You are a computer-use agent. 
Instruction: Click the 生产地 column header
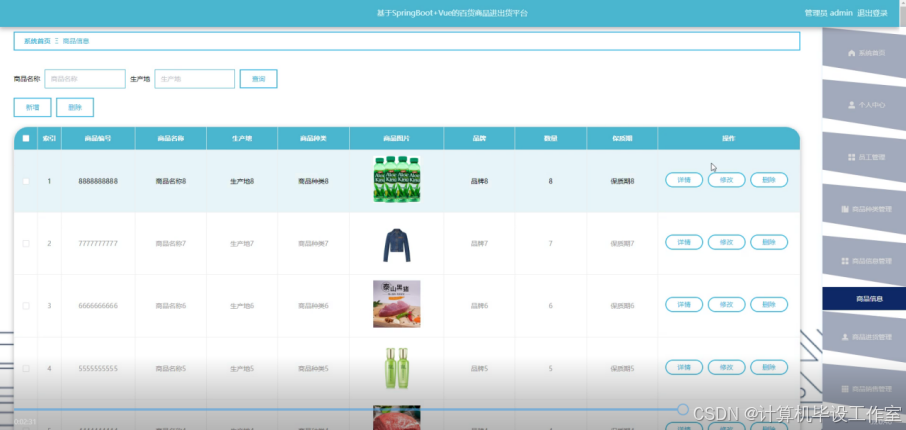pos(242,139)
